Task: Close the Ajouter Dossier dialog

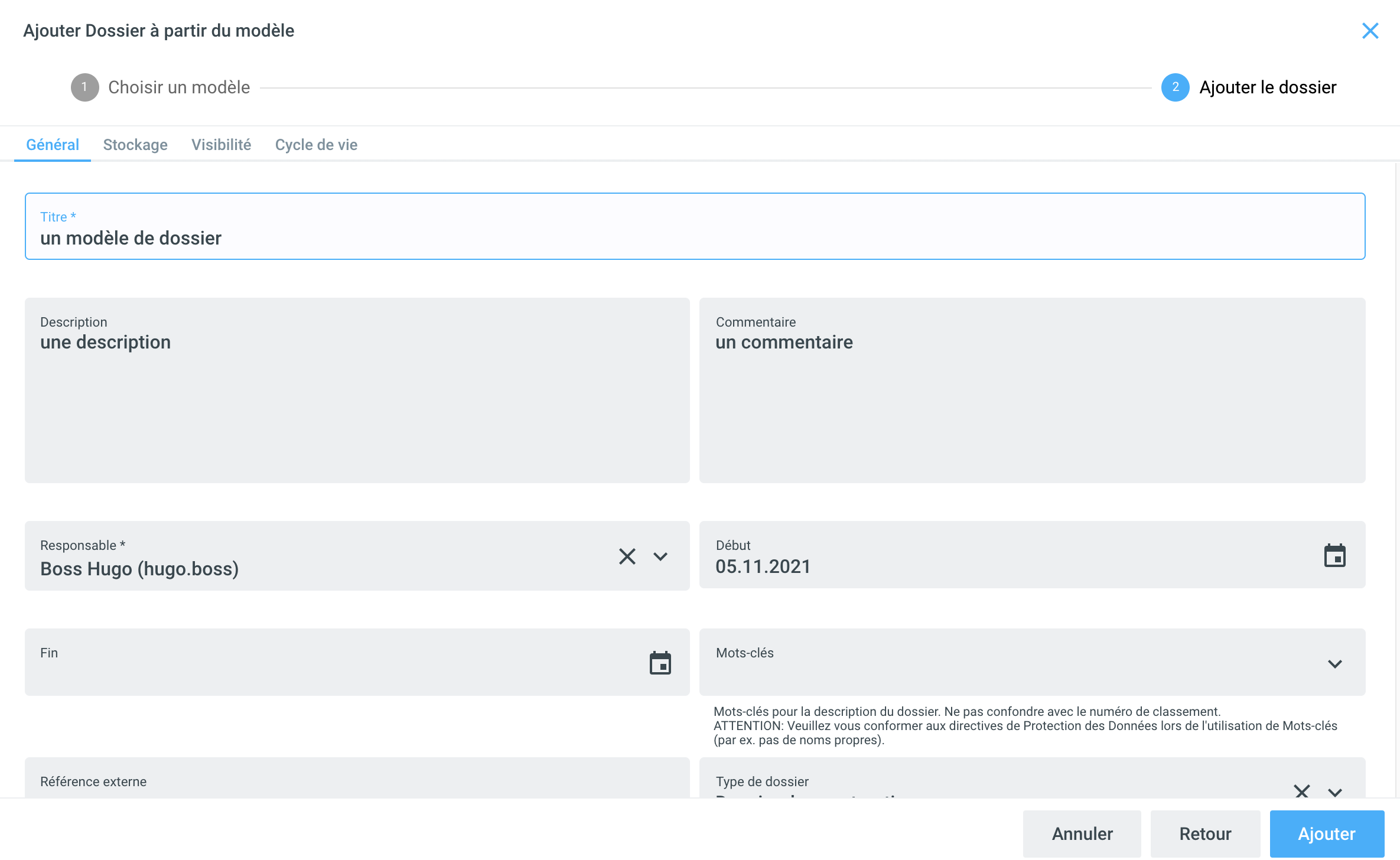Action: point(1370,31)
